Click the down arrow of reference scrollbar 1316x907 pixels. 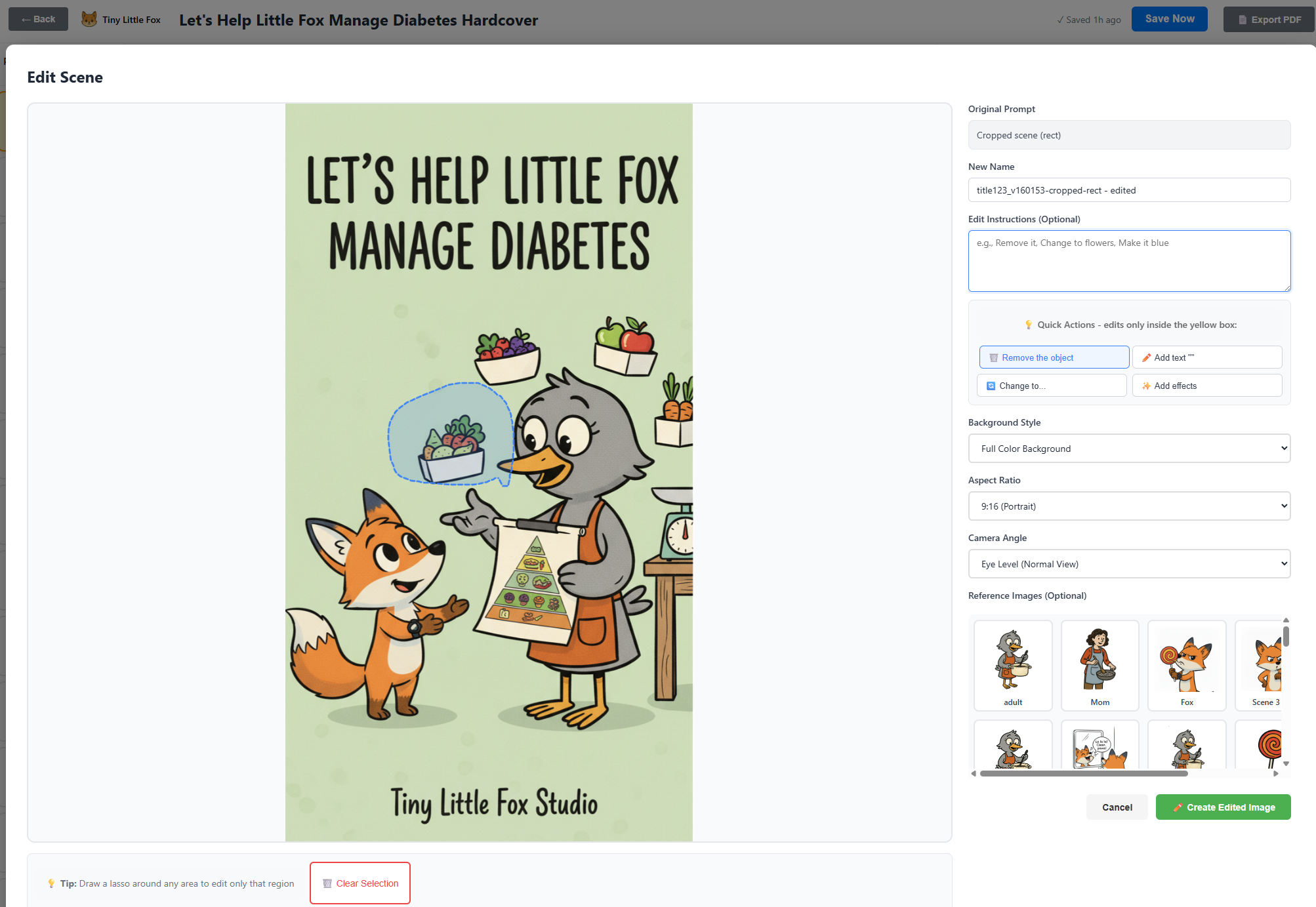point(1286,763)
